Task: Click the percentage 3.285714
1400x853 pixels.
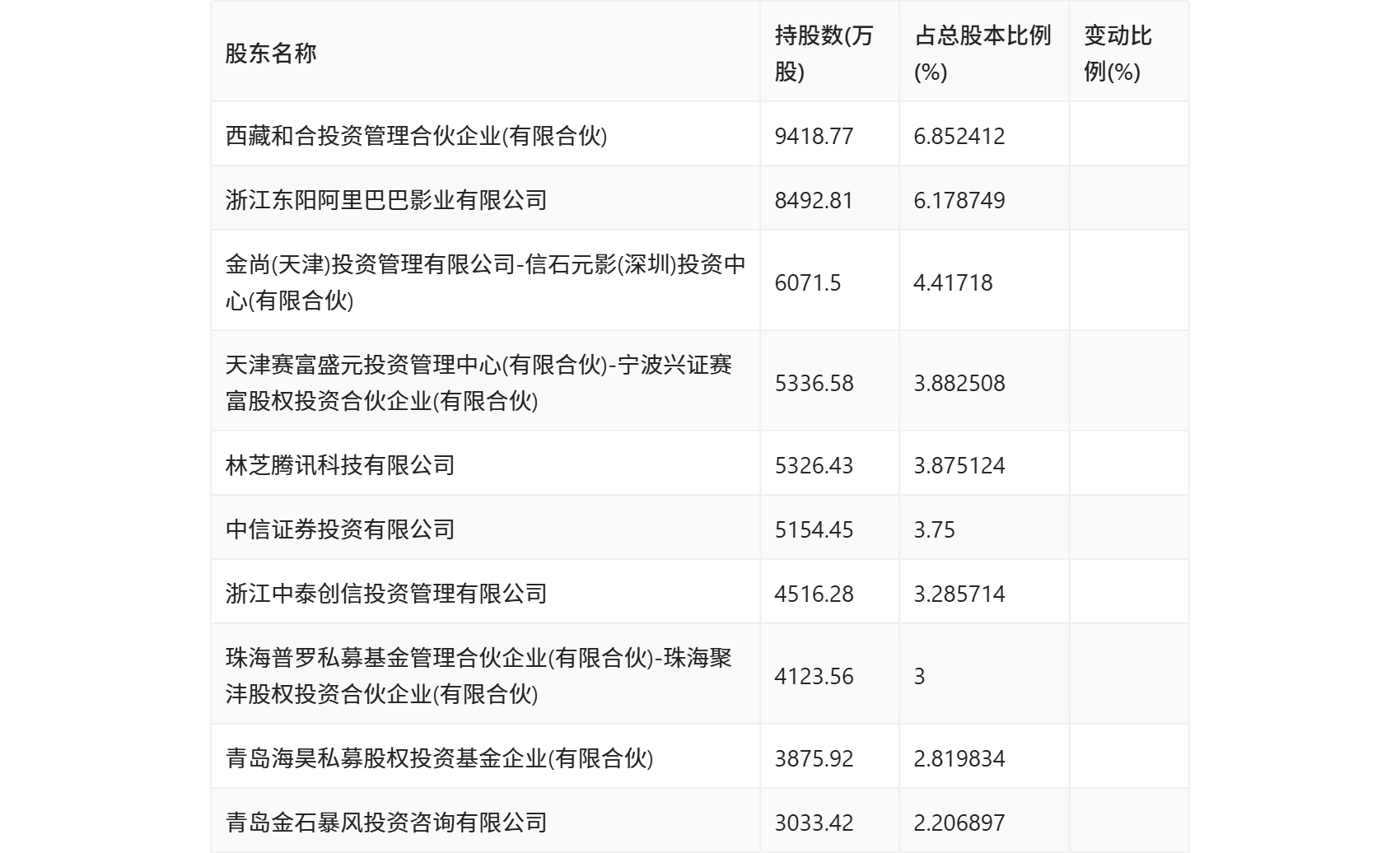Action: (x=959, y=594)
